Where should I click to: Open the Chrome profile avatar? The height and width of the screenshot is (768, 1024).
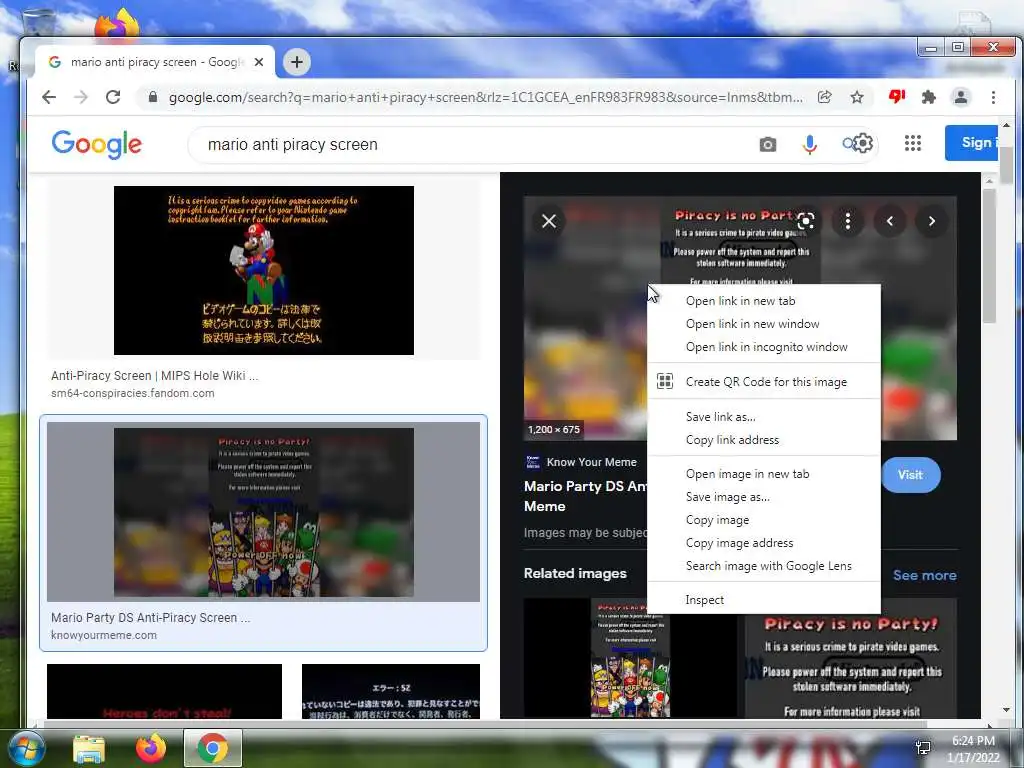click(x=961, y=97)
